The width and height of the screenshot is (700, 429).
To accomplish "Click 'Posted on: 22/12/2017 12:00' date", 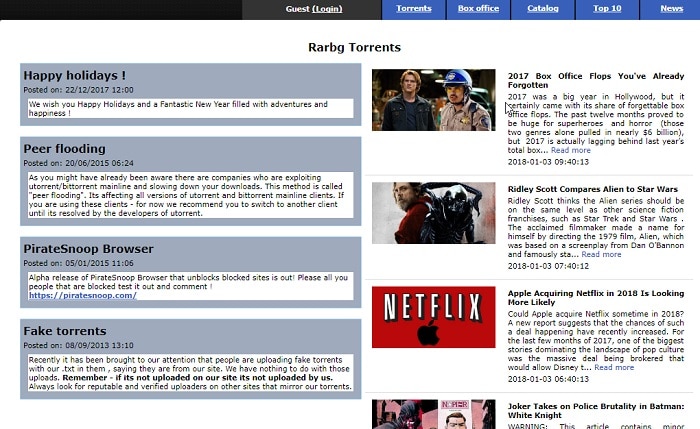I will tap(78, 90).
